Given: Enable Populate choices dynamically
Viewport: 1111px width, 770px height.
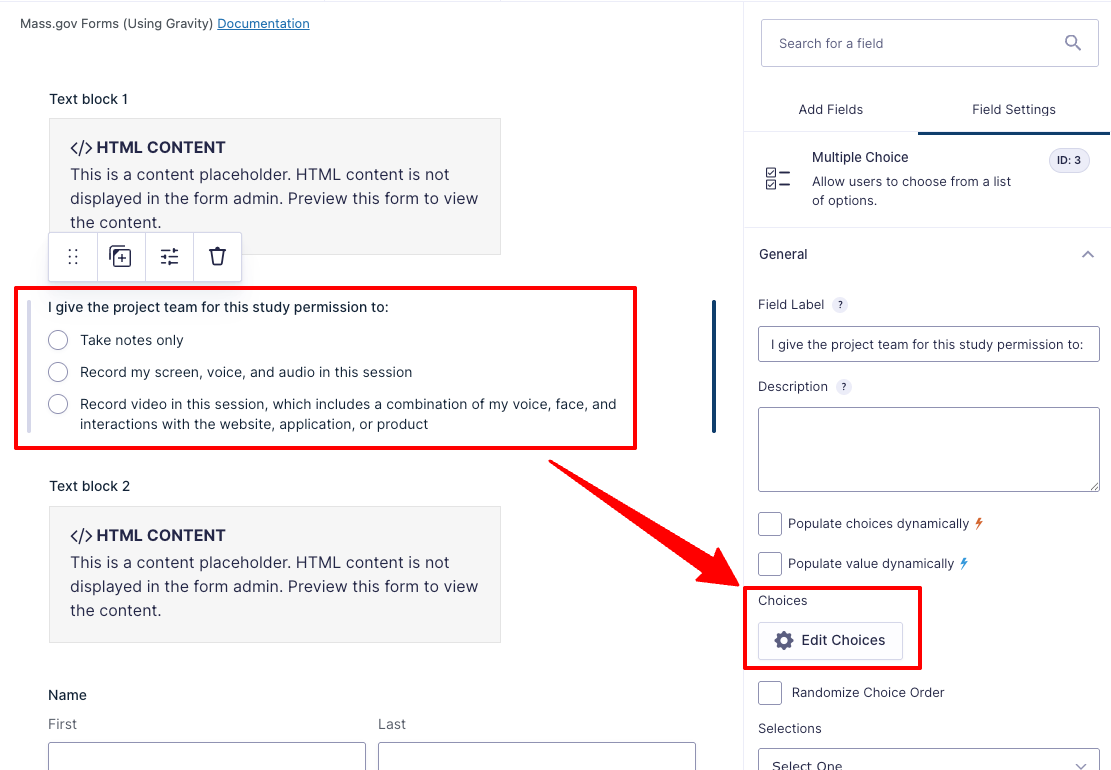Looking at the screenshot, I should [770, 523].
